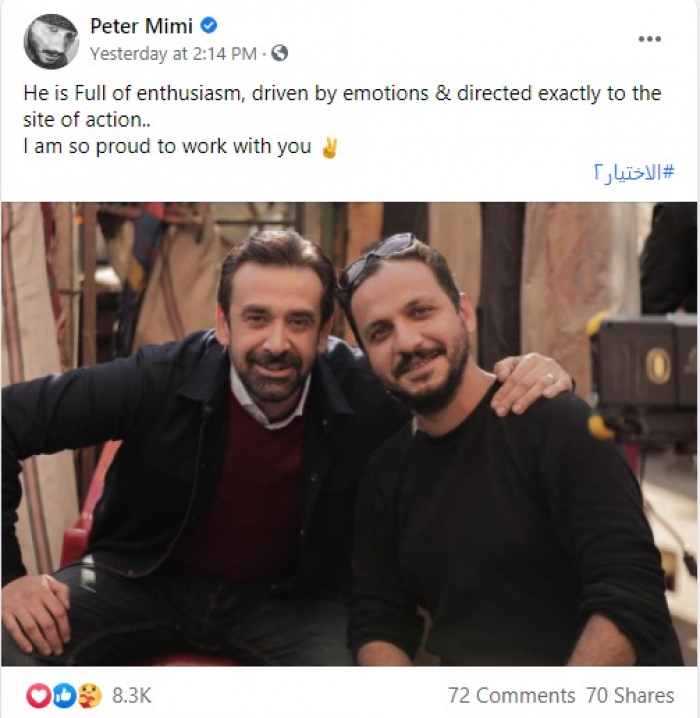Open the three-dot post options menu
Viewport: 700px width, 718px height.
click(x=650, y=39)
